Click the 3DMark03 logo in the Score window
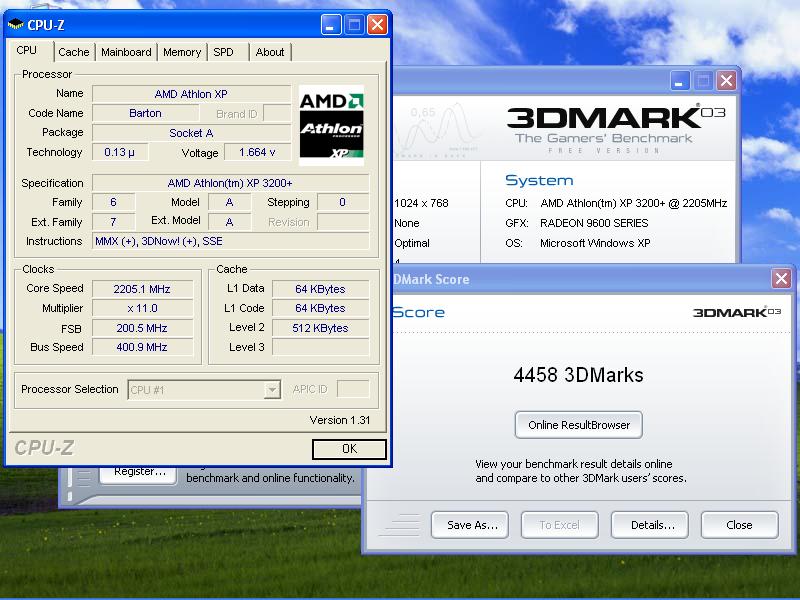The image size is (800, 600). point(736,312)
